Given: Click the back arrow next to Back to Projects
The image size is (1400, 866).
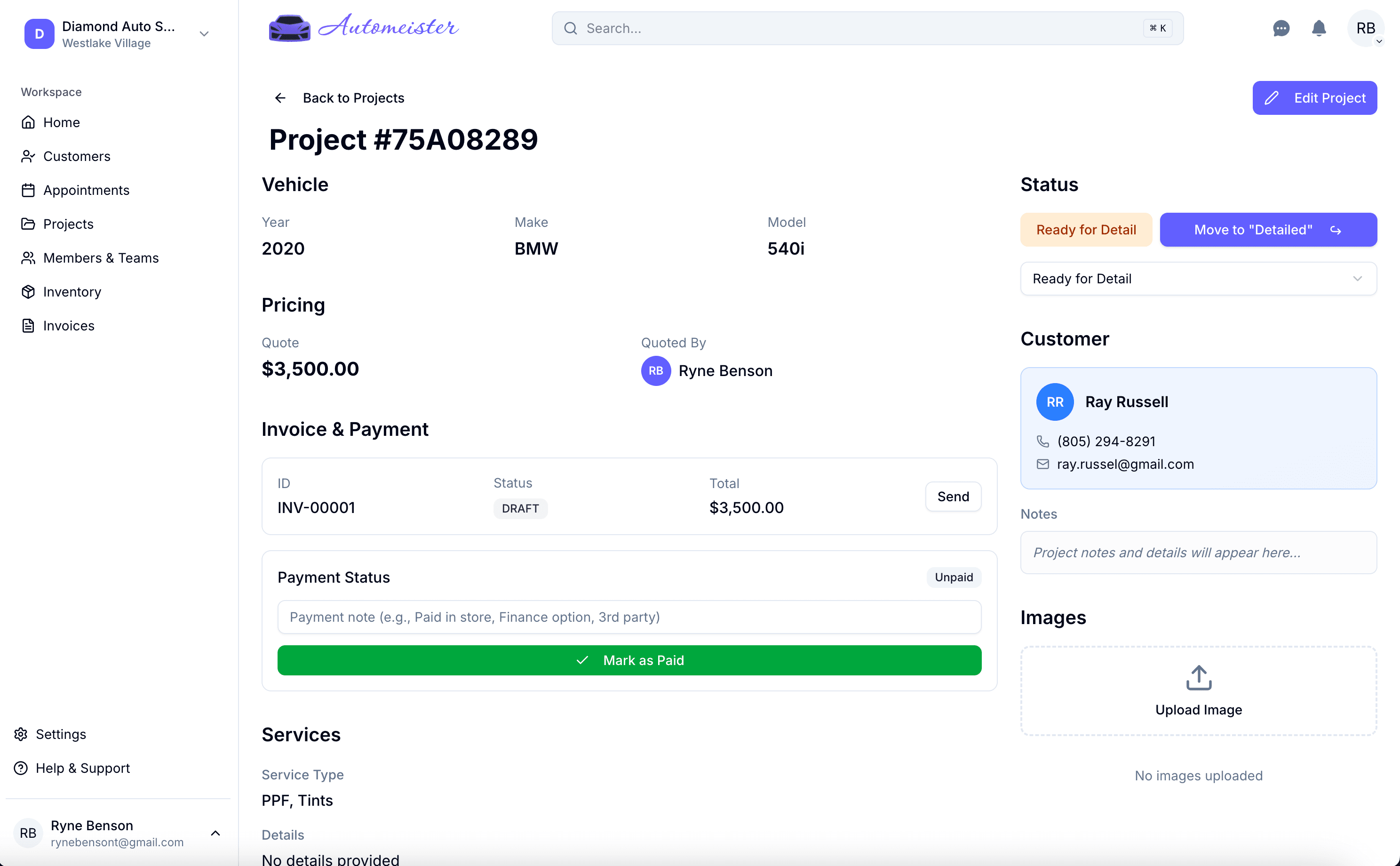Looking at the screenshot, I should tap(280, 97).
